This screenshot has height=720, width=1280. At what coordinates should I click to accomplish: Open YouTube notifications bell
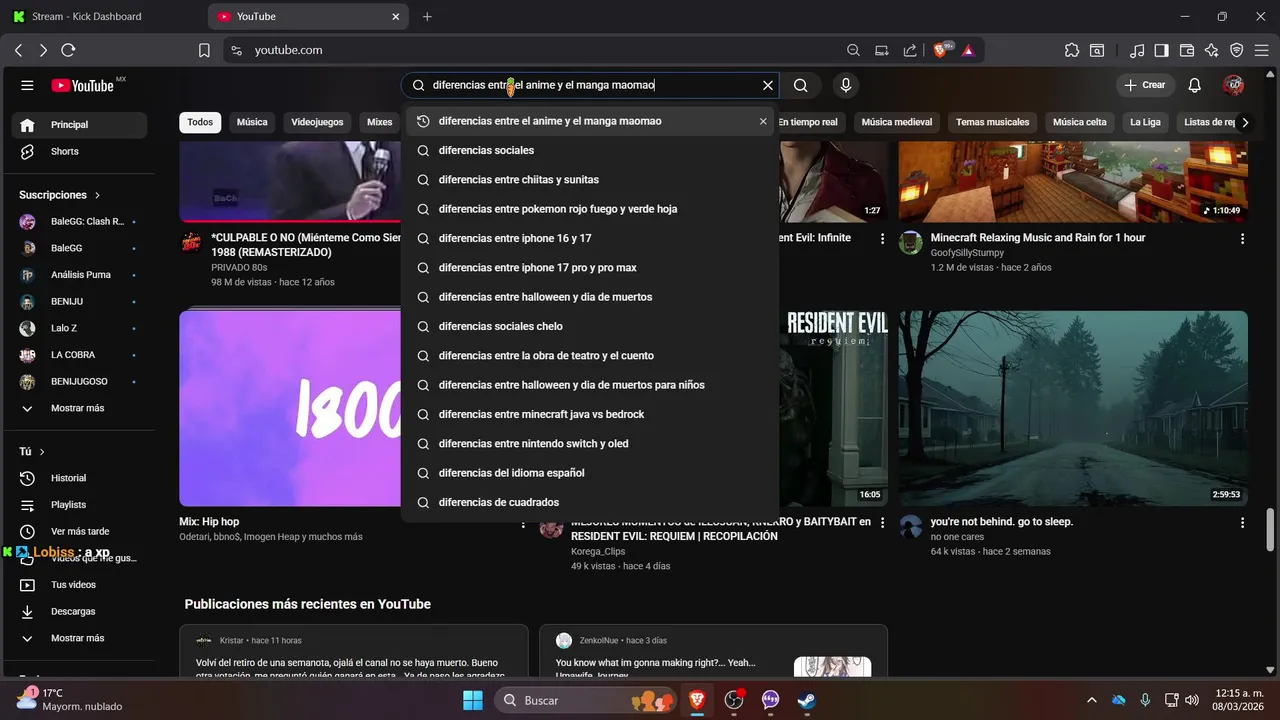(x=1194, y=86)
